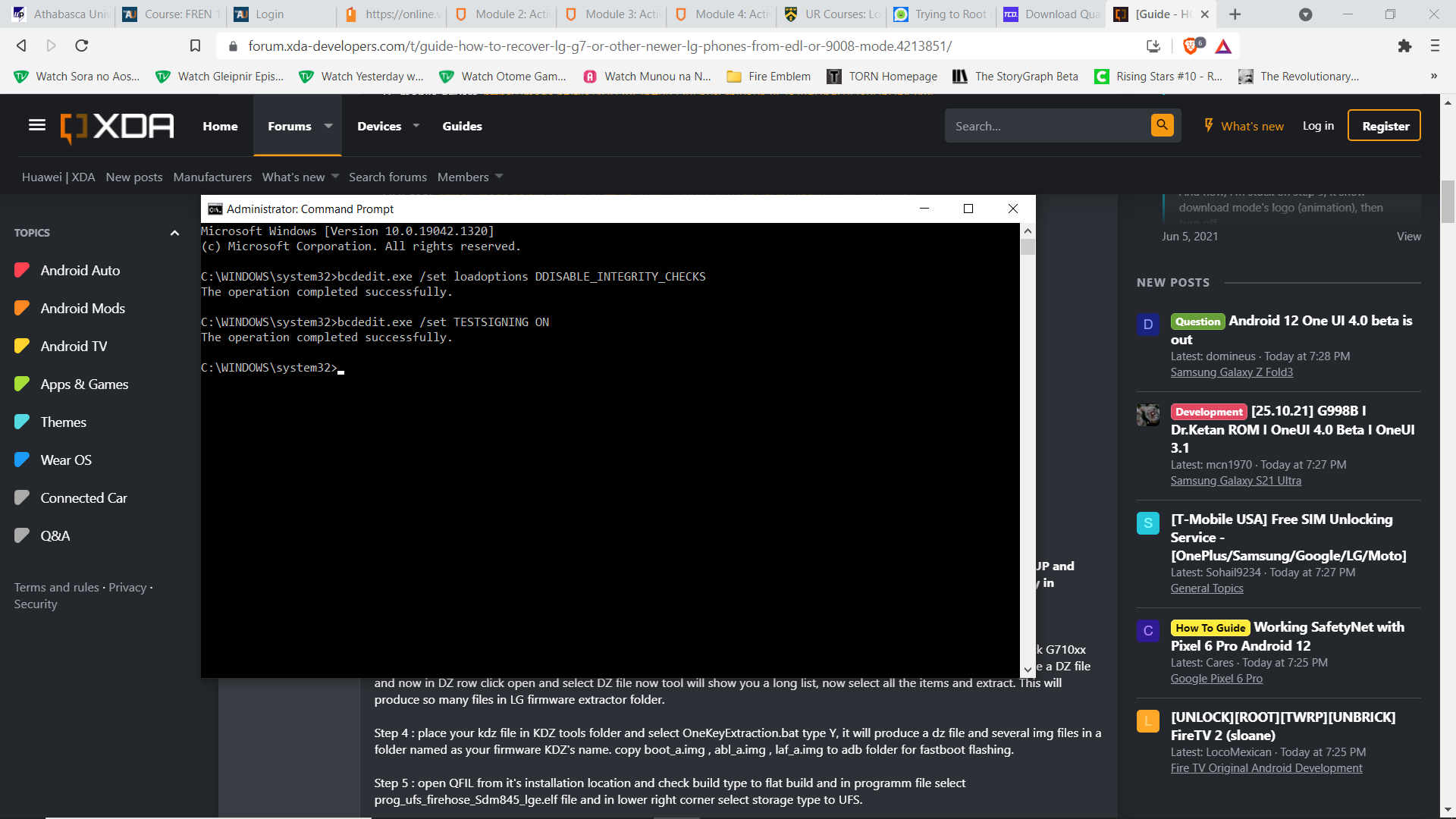1456x819 pixels.
Task: Click the S avatar for T-Mobile post
Action: (1148, 523)
